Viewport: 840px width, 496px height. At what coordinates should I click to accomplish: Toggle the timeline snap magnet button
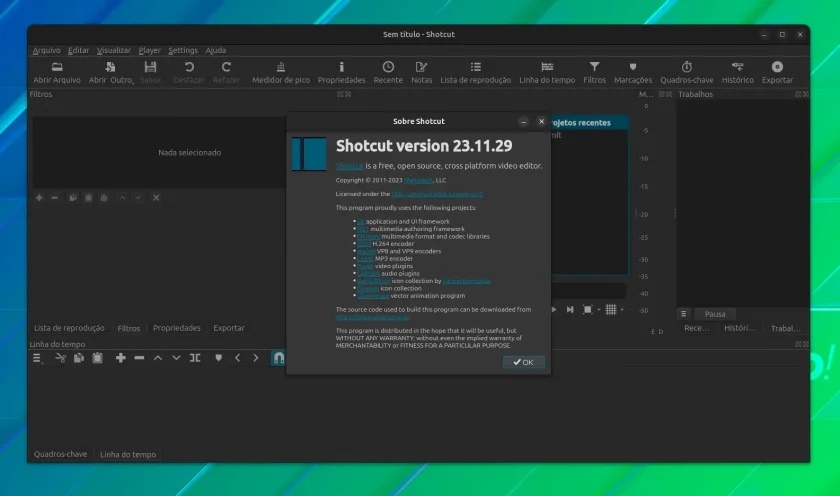click(x=279, y=358)
